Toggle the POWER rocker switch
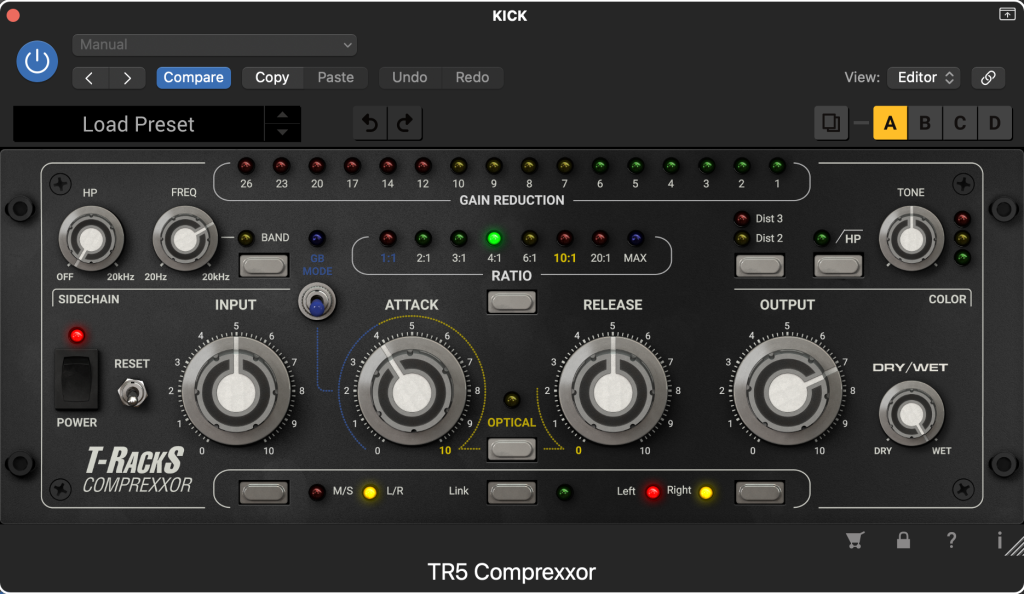Image resolution: width=1024 pixels, height=594 pixels. (76, 378)
